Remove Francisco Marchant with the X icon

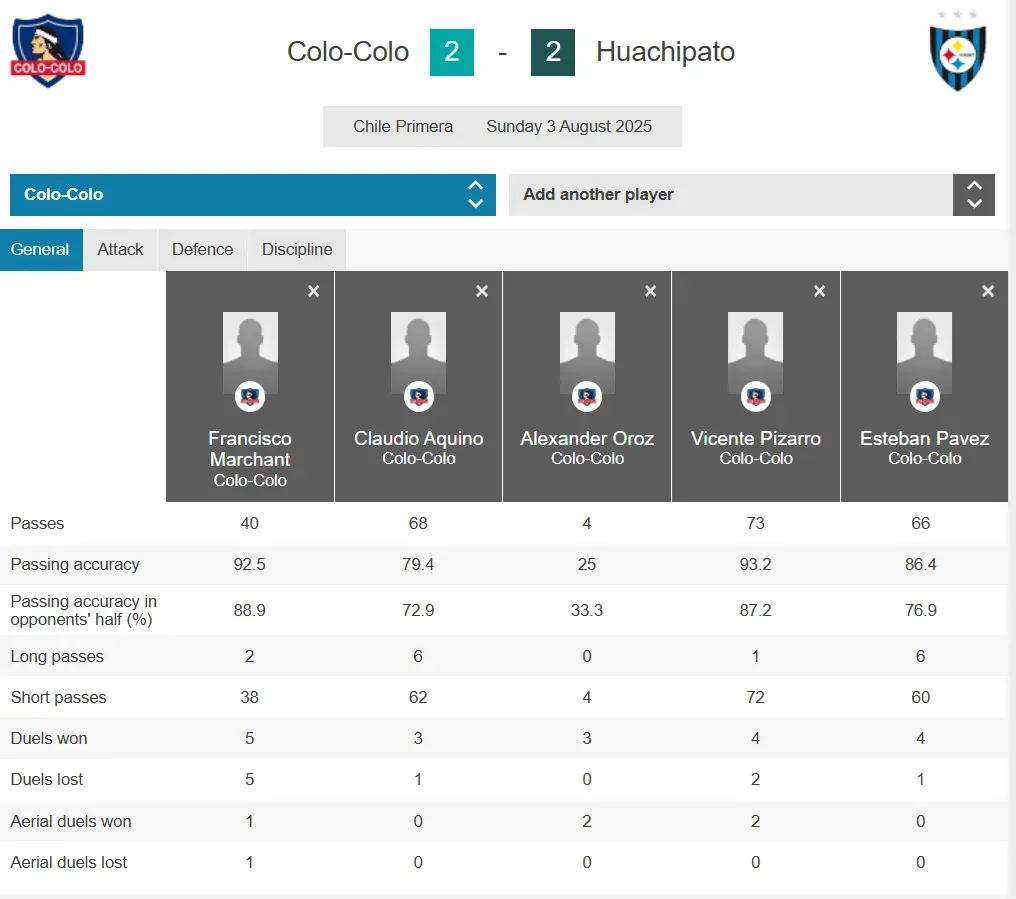pyautogui.click(x=313, y=291)
